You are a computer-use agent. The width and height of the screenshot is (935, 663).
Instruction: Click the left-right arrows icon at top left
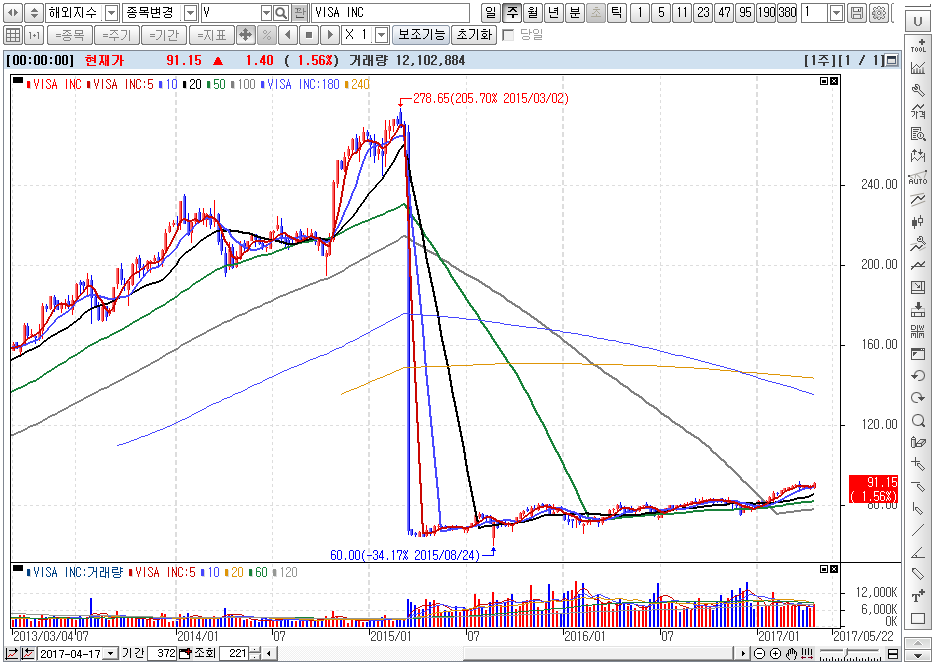pyautogui.click(x=13, y=13)
